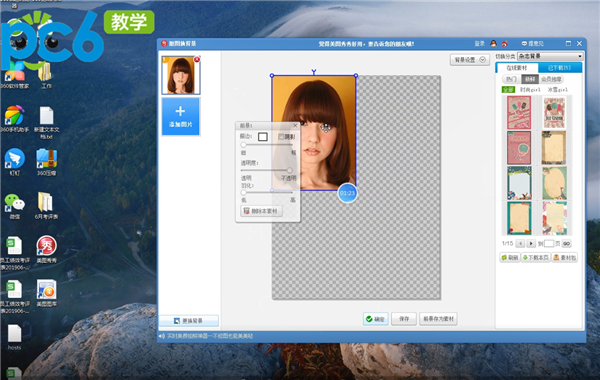Select the 会员独享 members-only filter
This screenshot has height=380, width=600.
[x=551, y=79]
